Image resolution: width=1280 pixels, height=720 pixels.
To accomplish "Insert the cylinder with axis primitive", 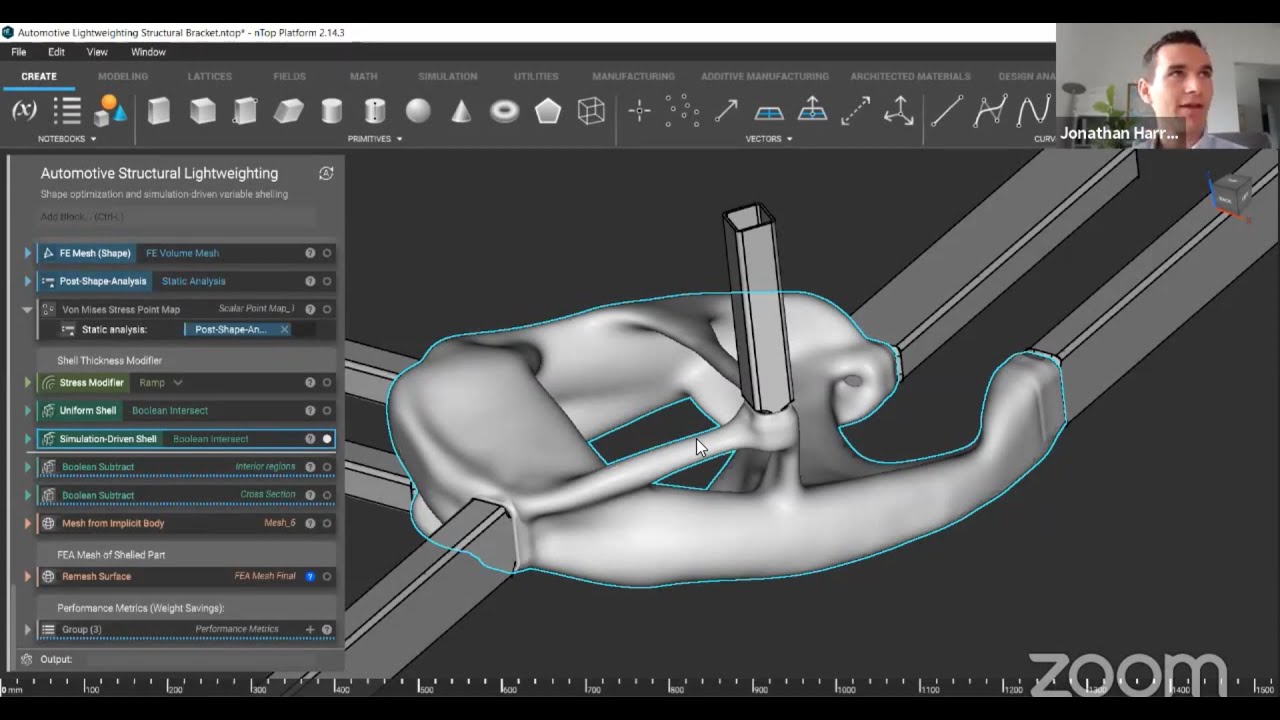I will [375, 110].
